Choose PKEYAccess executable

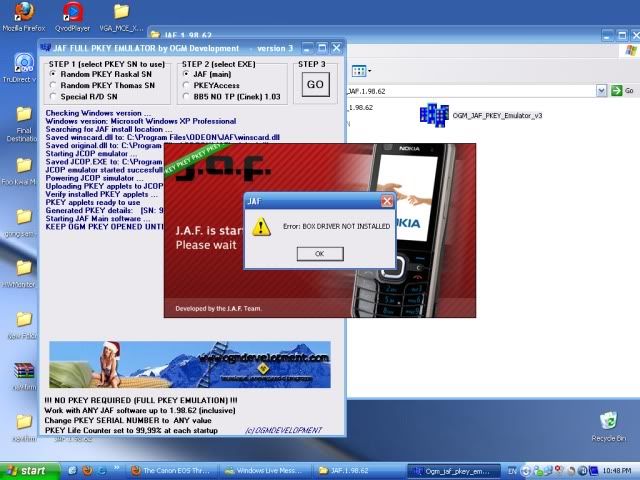pyautogui.click(x=211, y=85)
